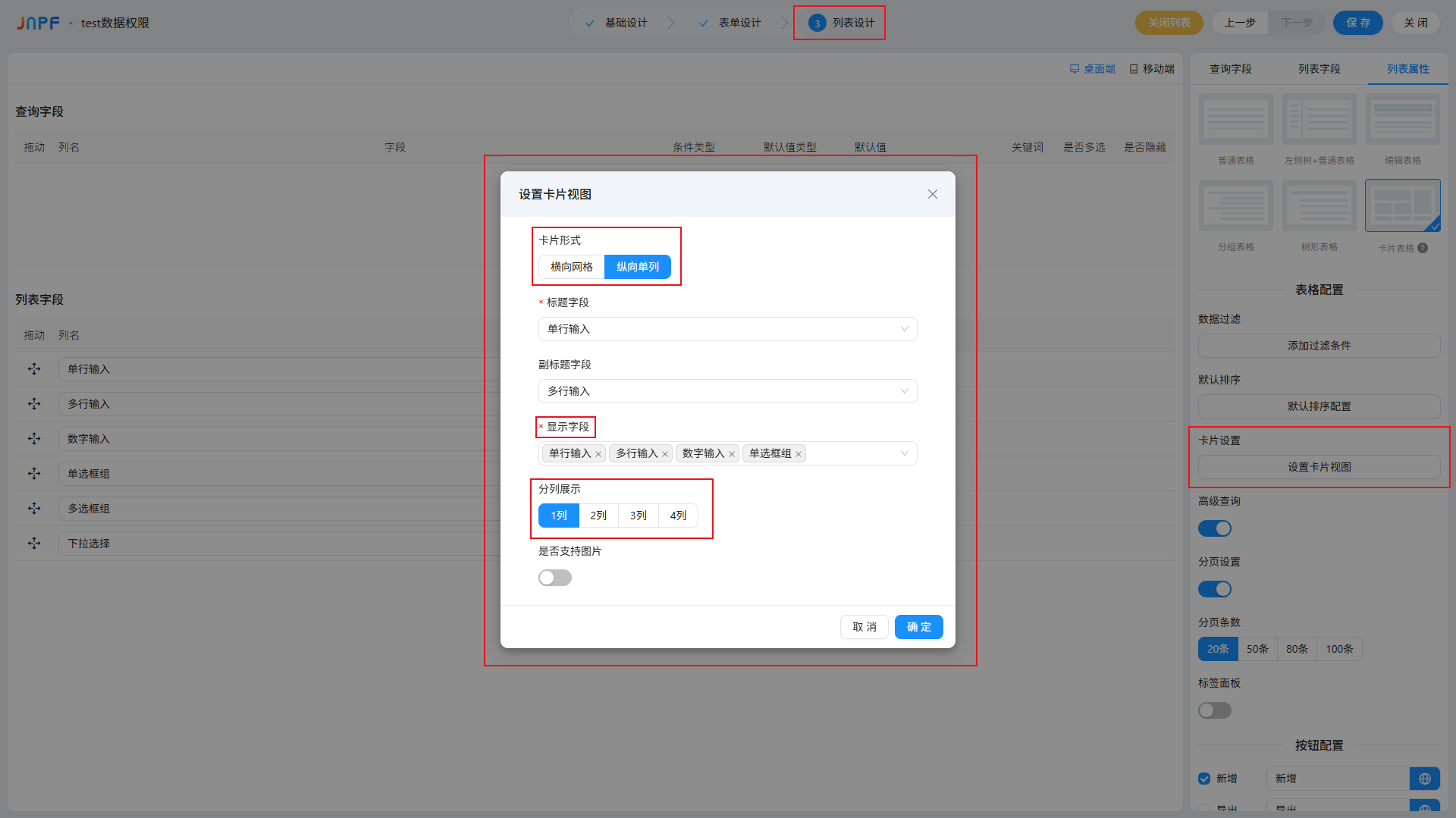1456x818 pixels.
Task: Open the 标题字段 dropdown
Action: 727,329
